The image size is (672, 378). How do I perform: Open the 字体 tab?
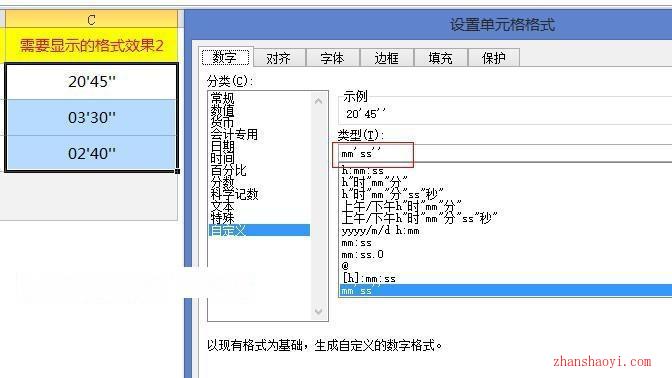coord(333,58)
